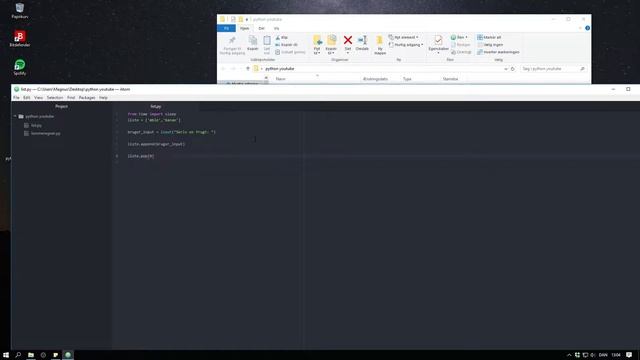Open the Filer tab in File Explorer
640x360 pixels.
(x=226, y=28)
